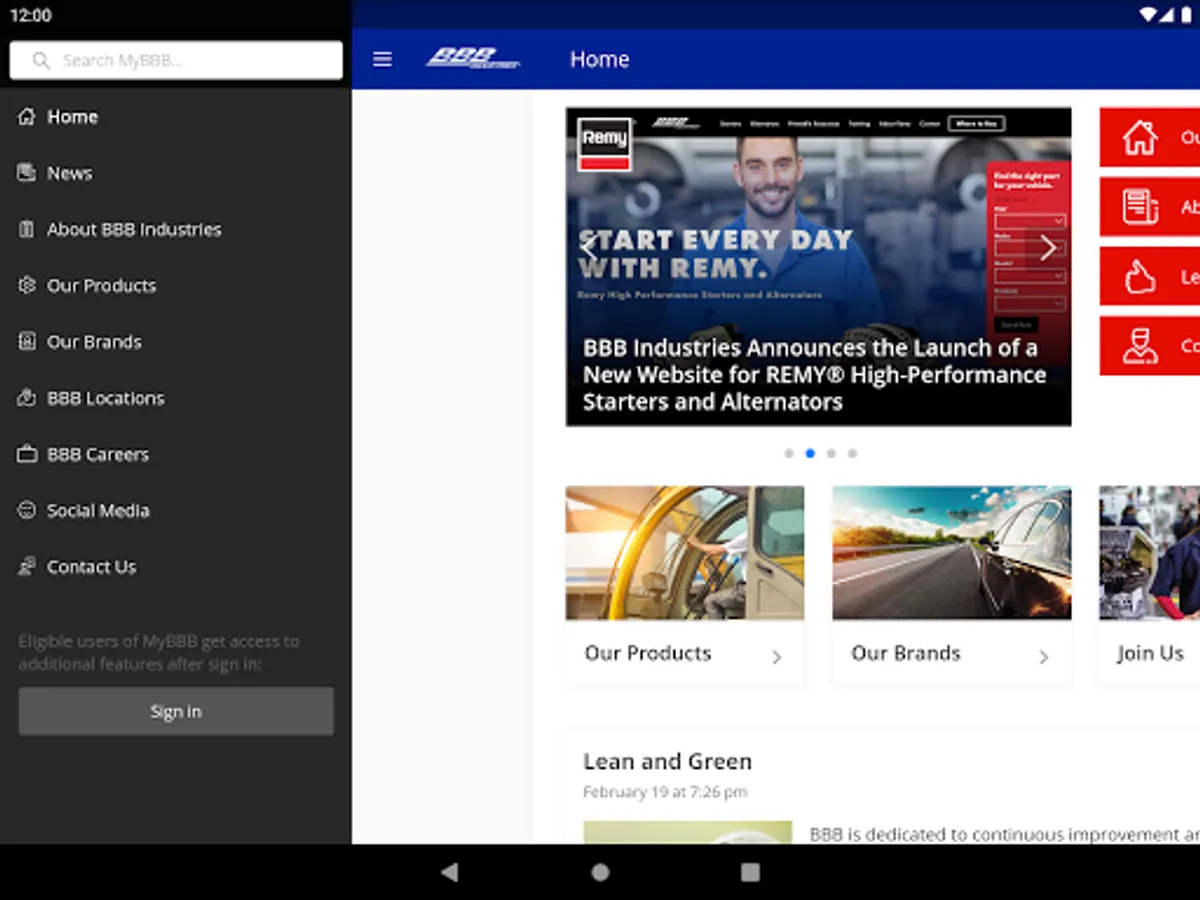The width and height of the screenshot is (1200, 900).
Task: Tap the Android back navigation button
Action: (450, 872)
